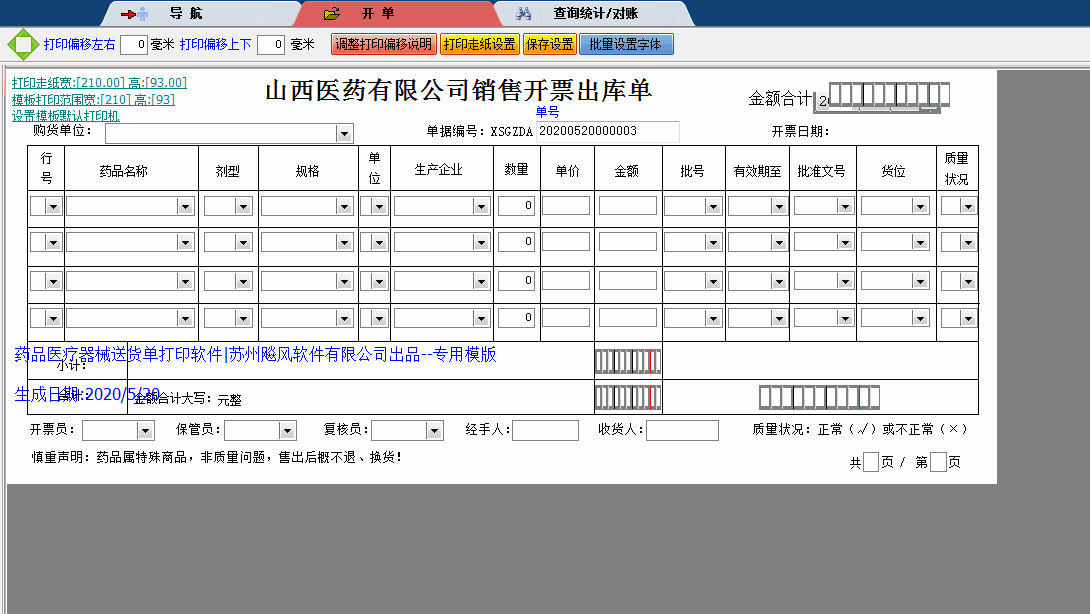Click the 模板打印范围宽 link
Screen dimensions: 1090x614
coord(93,100)
